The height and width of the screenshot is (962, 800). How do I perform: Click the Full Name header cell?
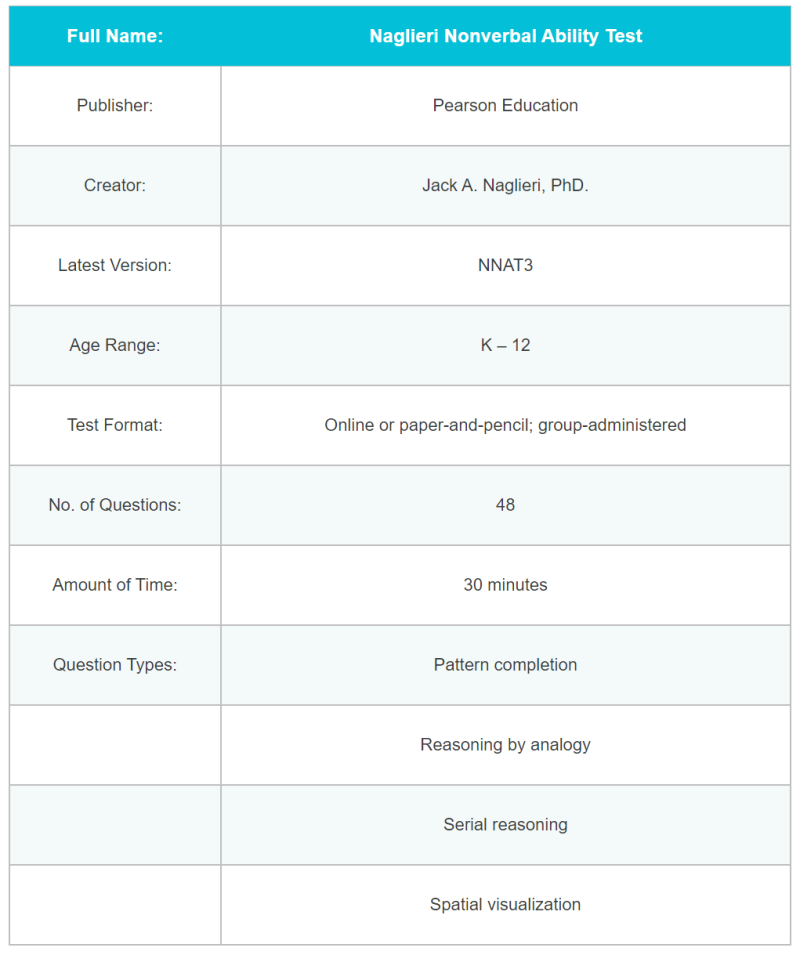pos(115,36)
